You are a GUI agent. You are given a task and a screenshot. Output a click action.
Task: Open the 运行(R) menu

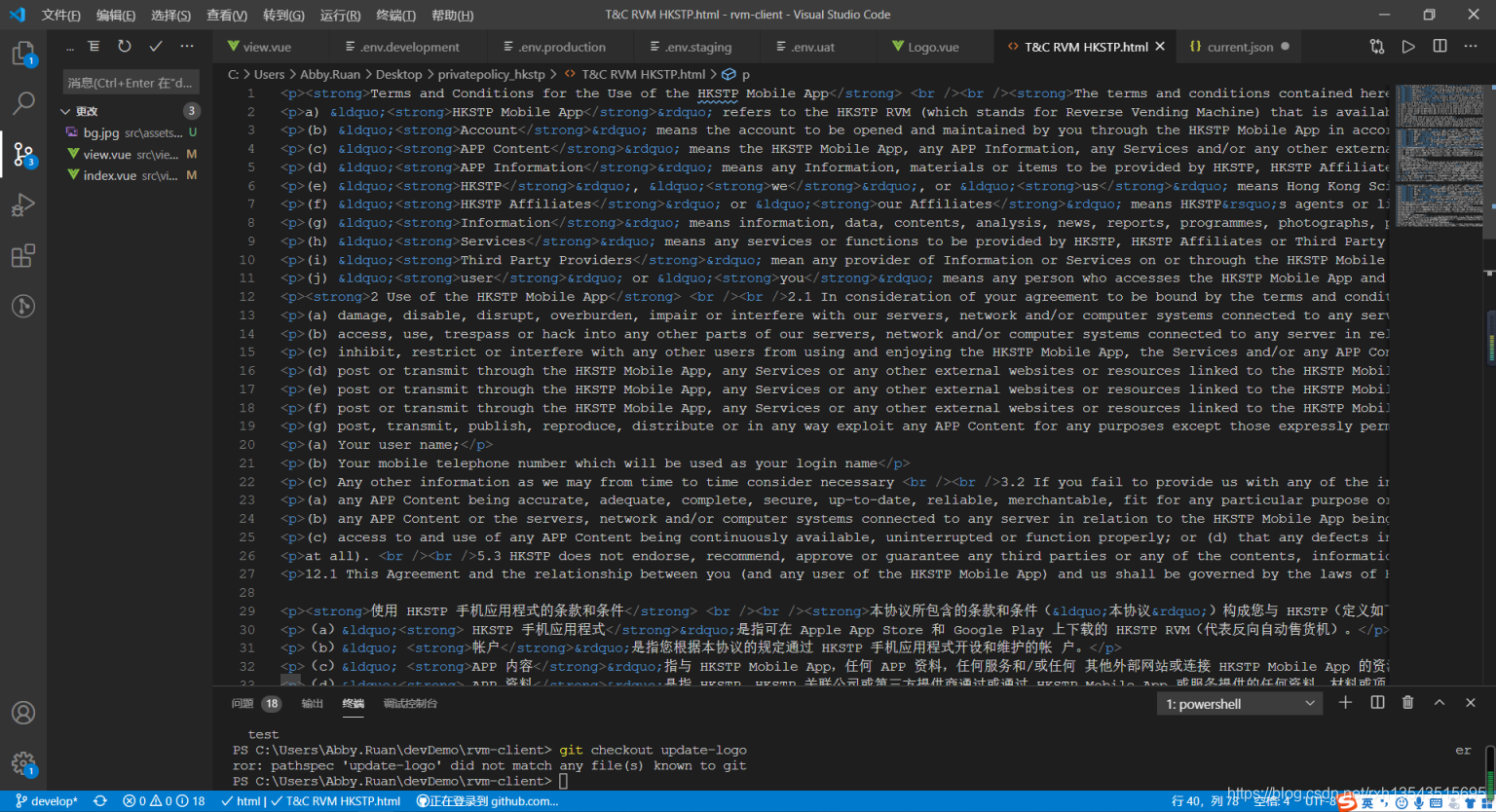click(x=340, y=15)
